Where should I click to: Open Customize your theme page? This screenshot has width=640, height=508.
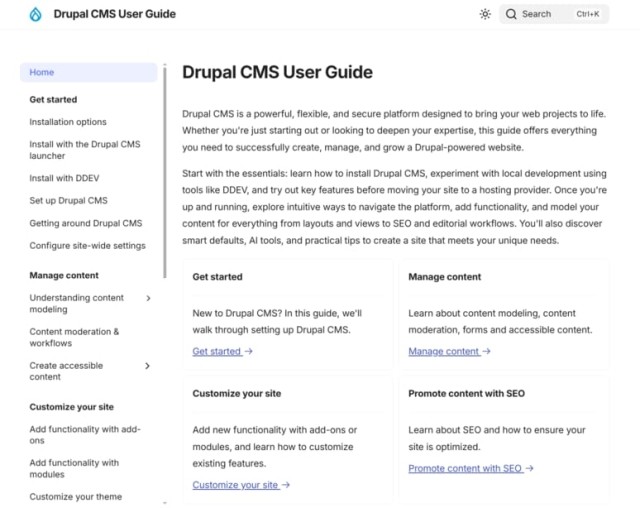[76, 497]
